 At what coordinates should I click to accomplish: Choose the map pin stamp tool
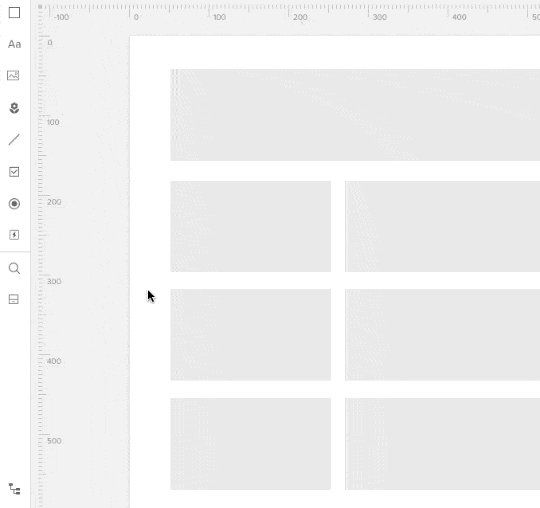pyautogui.click(x=14, y=108)
